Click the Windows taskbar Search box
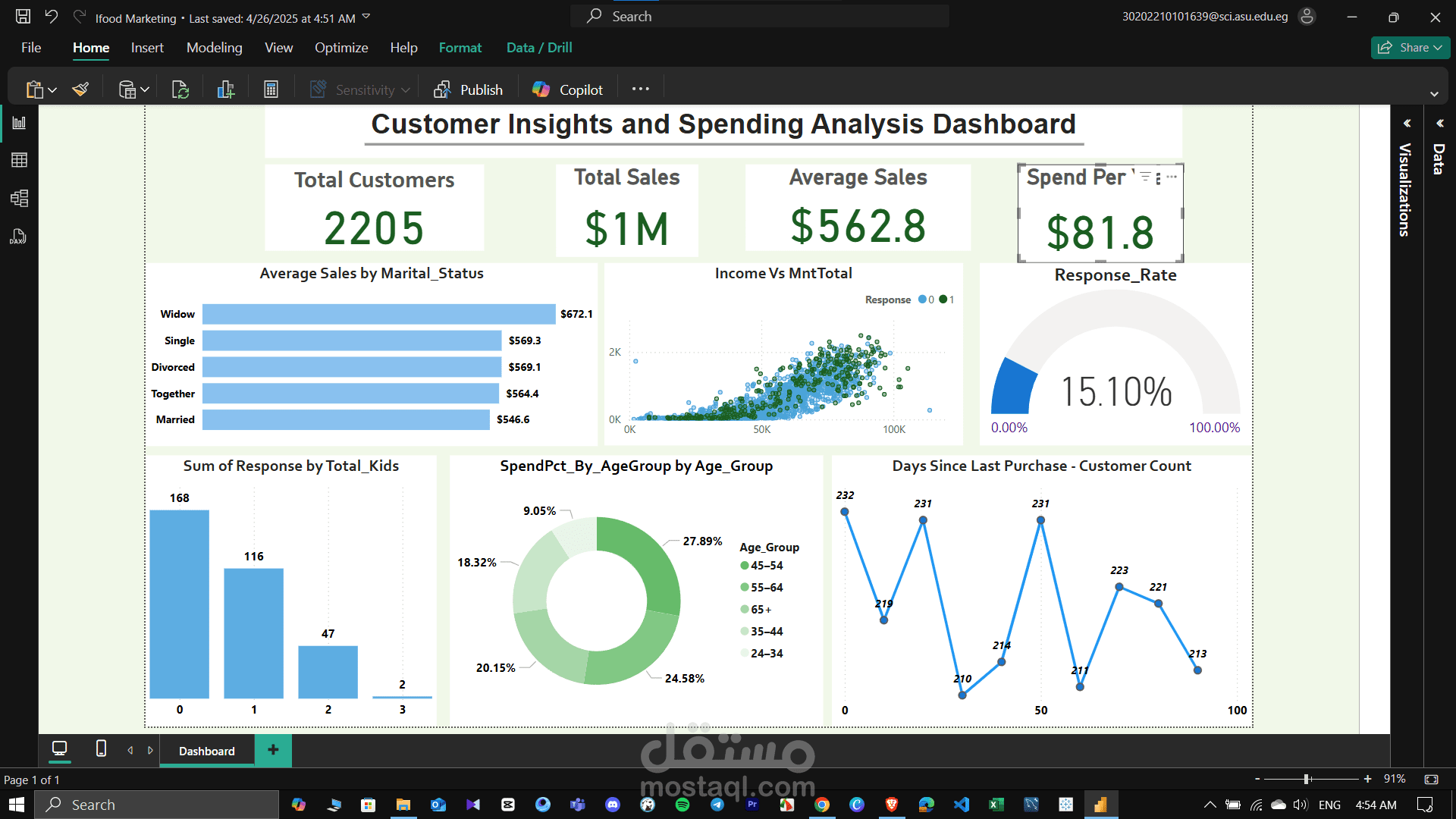This screenshot has height=819, width=1456. [x=157, y=805]
